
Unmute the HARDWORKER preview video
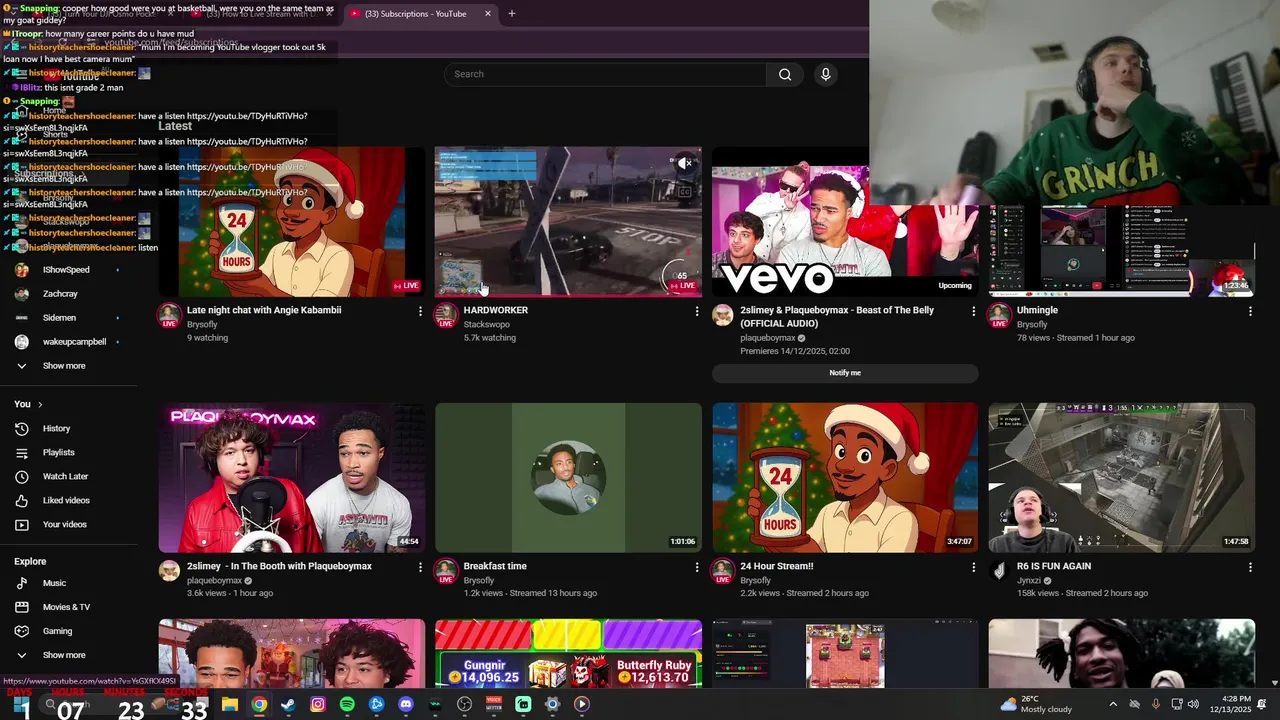point(685,163)
